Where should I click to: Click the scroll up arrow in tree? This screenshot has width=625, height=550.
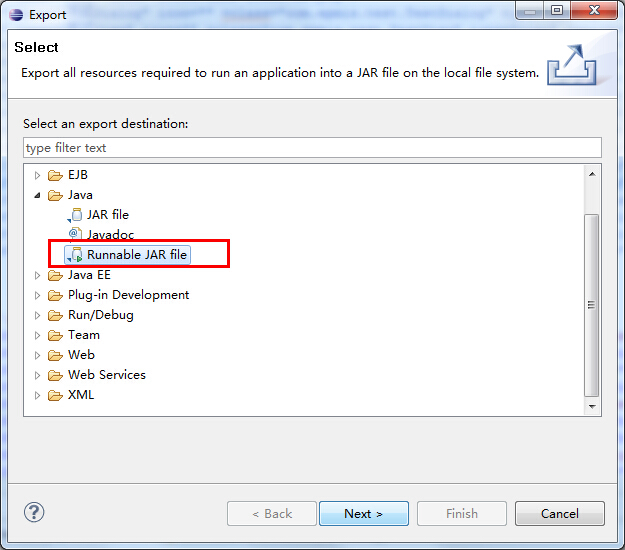tap(592, 174)
